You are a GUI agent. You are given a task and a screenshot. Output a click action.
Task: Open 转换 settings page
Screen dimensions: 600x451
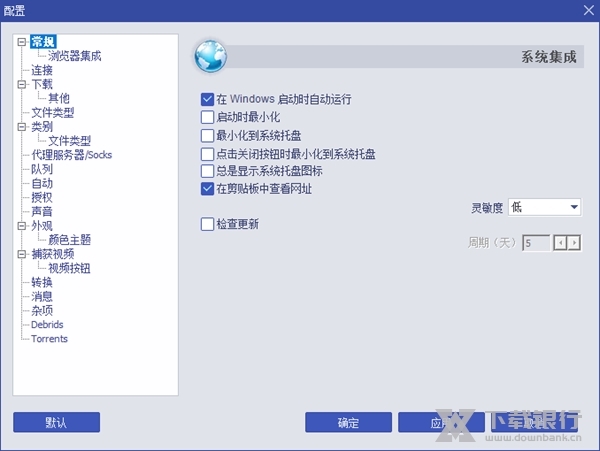coord(42,282)
